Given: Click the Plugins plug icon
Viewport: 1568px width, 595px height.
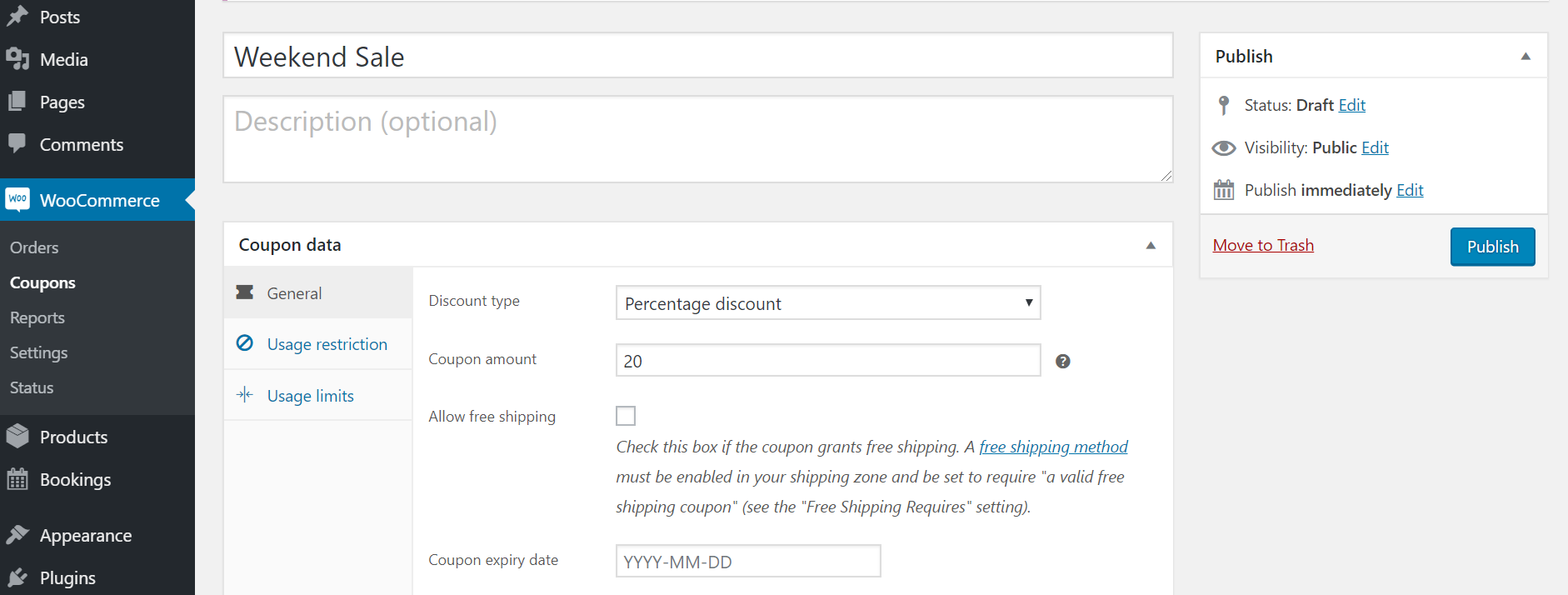Looking at the screenshot, I should coord(17,577).
